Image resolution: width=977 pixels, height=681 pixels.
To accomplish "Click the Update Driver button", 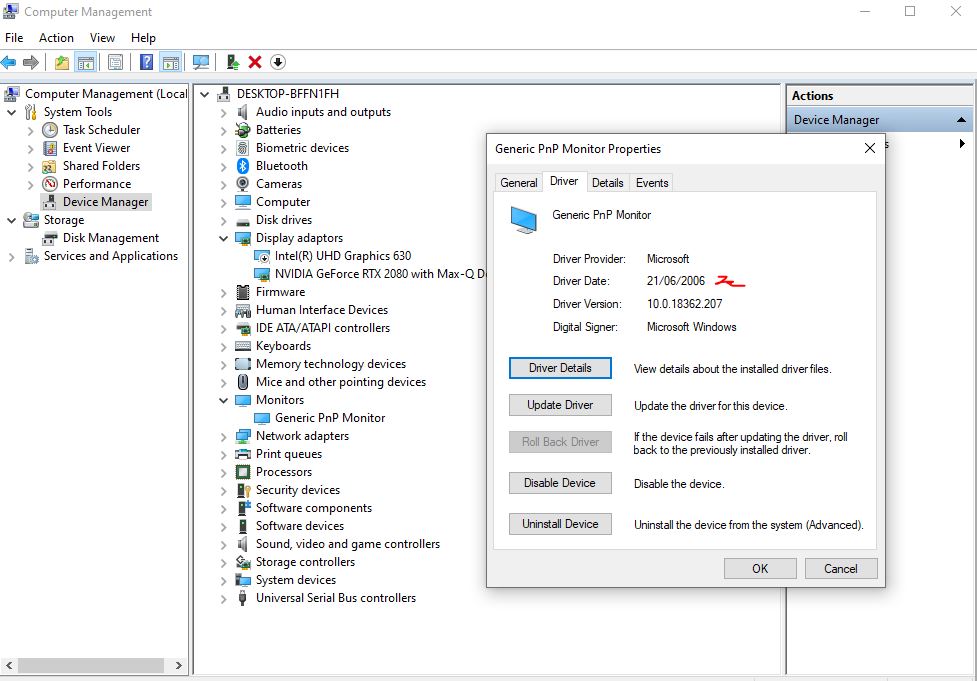I will [560, 405].
